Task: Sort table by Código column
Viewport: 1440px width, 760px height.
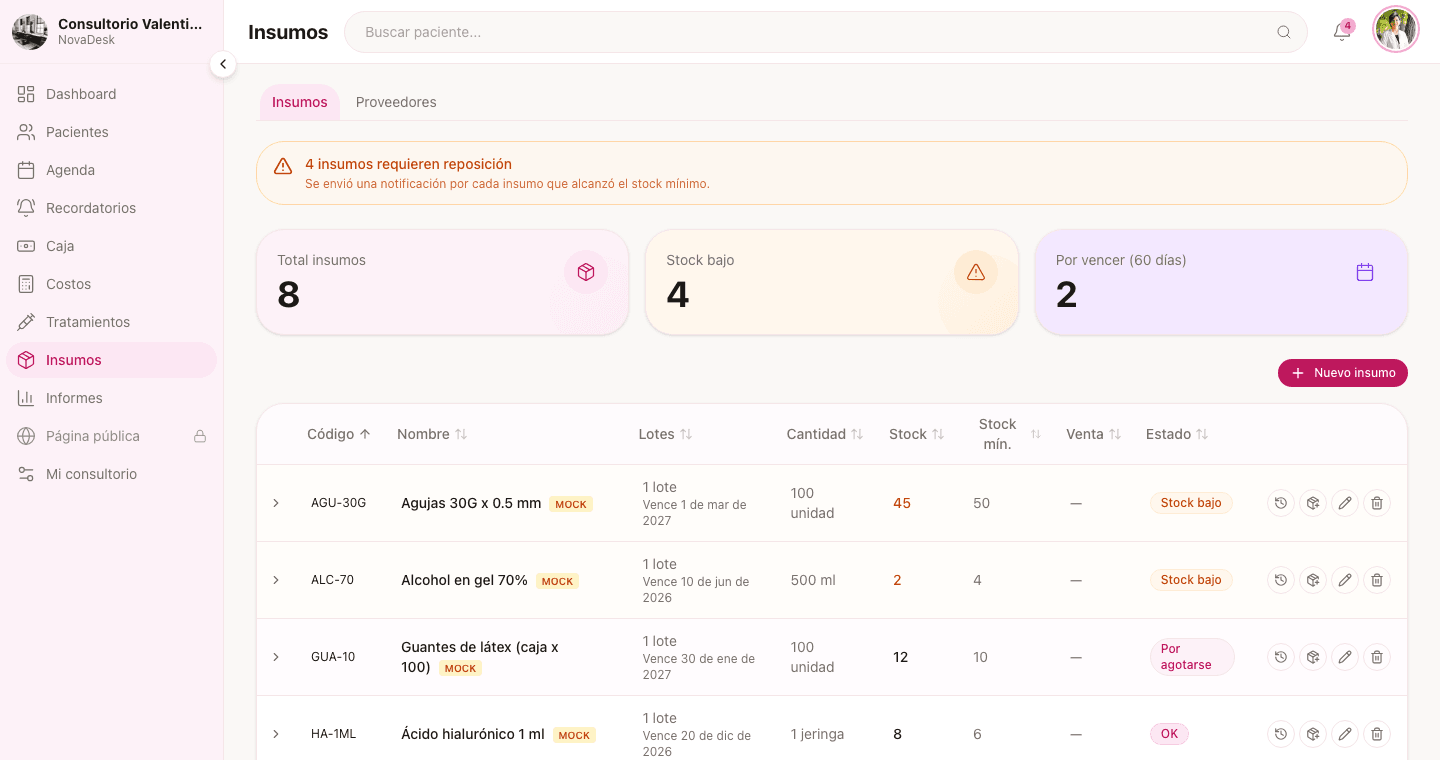Action: point(339,434)
